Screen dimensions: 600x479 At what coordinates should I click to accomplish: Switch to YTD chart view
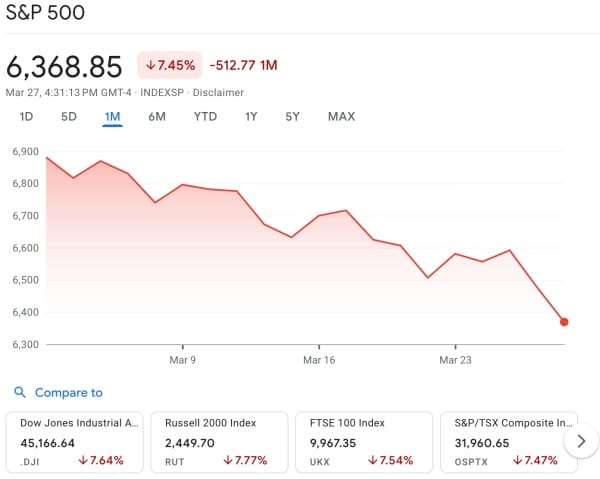click(205, 117)
